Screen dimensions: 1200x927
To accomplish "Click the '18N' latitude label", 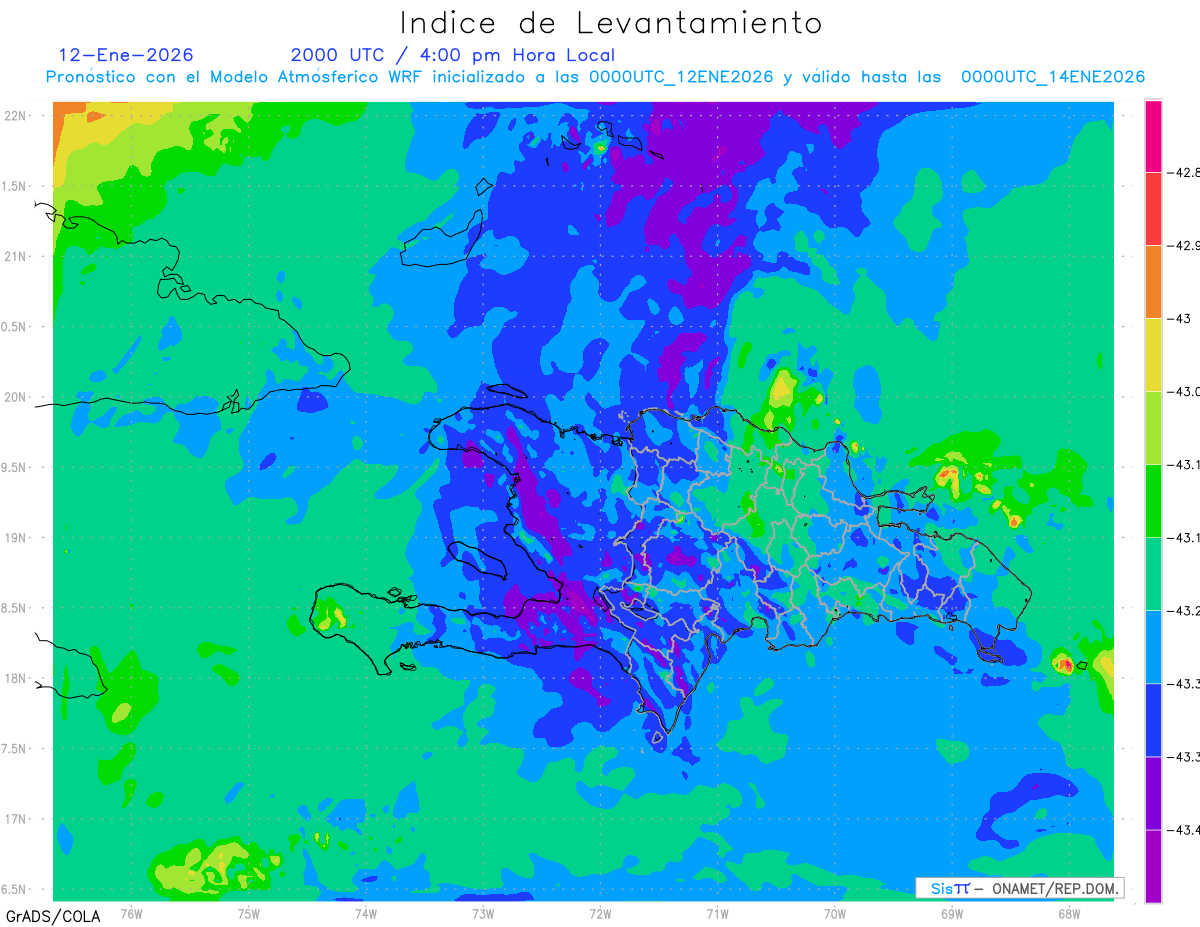I will tap(16, 679).
